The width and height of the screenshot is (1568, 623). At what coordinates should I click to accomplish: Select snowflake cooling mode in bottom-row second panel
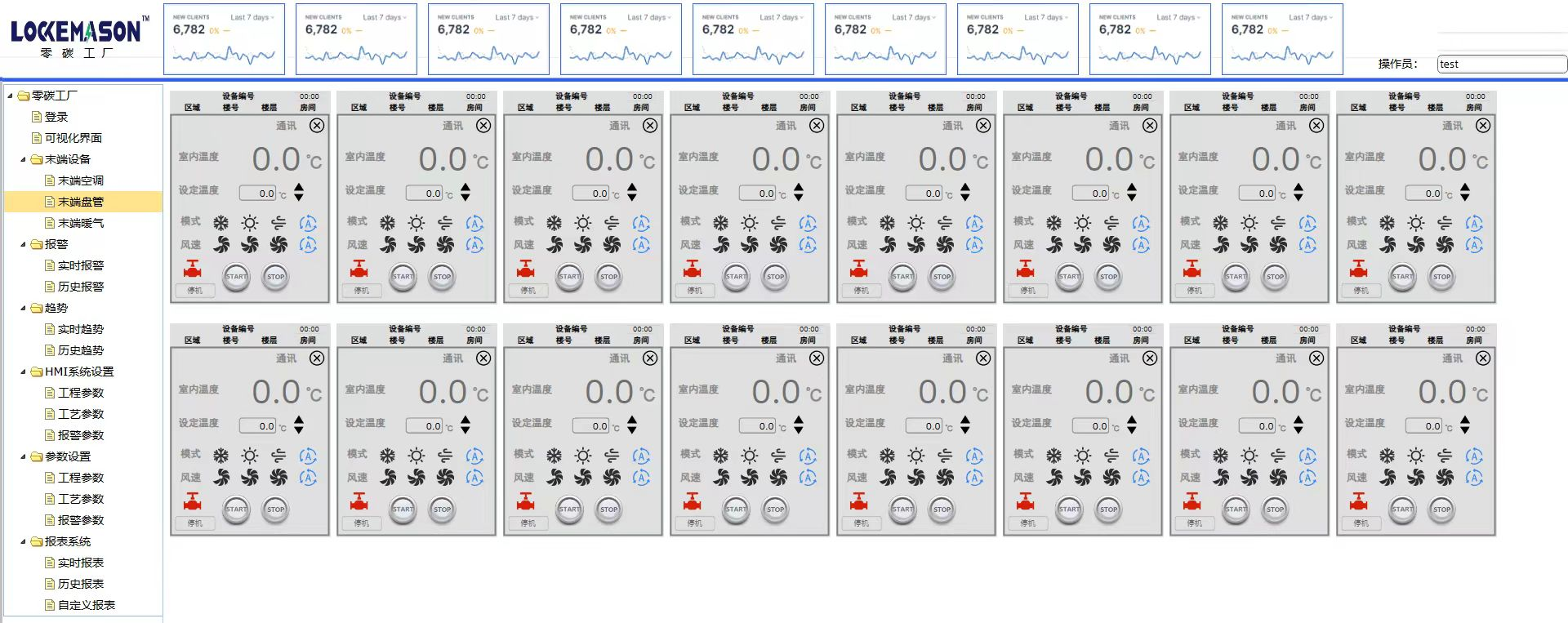(x=387, y=456)
